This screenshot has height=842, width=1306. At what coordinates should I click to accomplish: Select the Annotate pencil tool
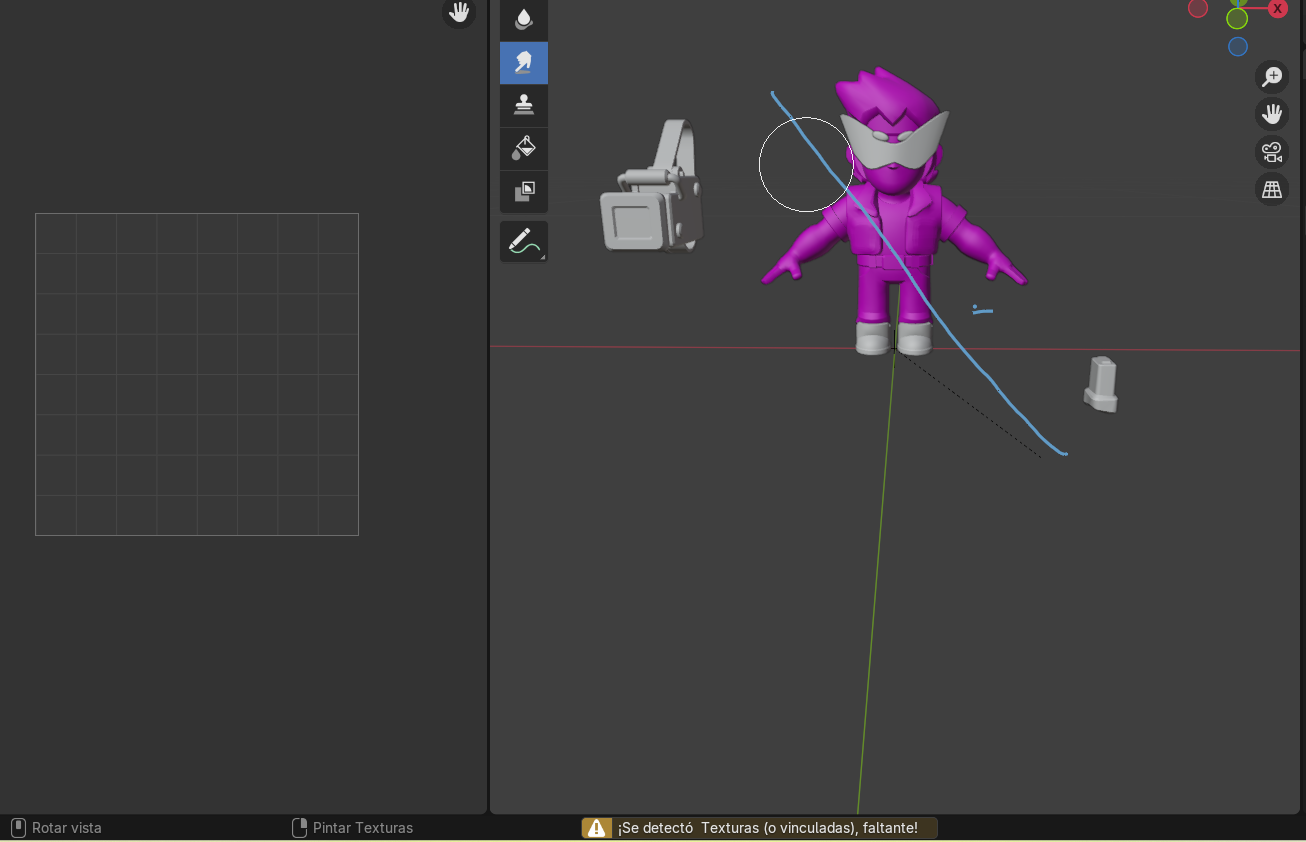[x=524, y=241]
